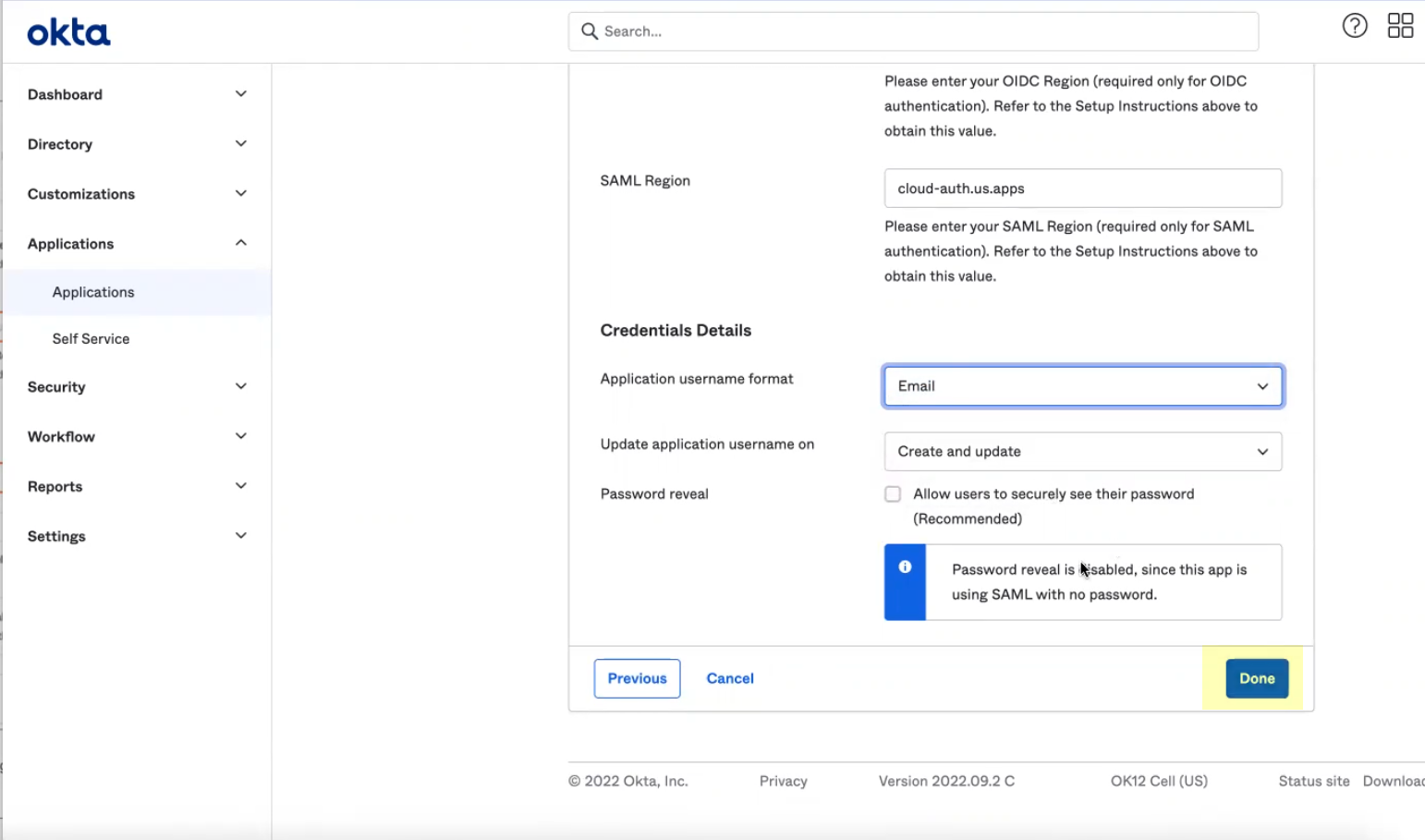1425x840 pixels.
Task: Click the SAML Region input field
Action: 1082,189
